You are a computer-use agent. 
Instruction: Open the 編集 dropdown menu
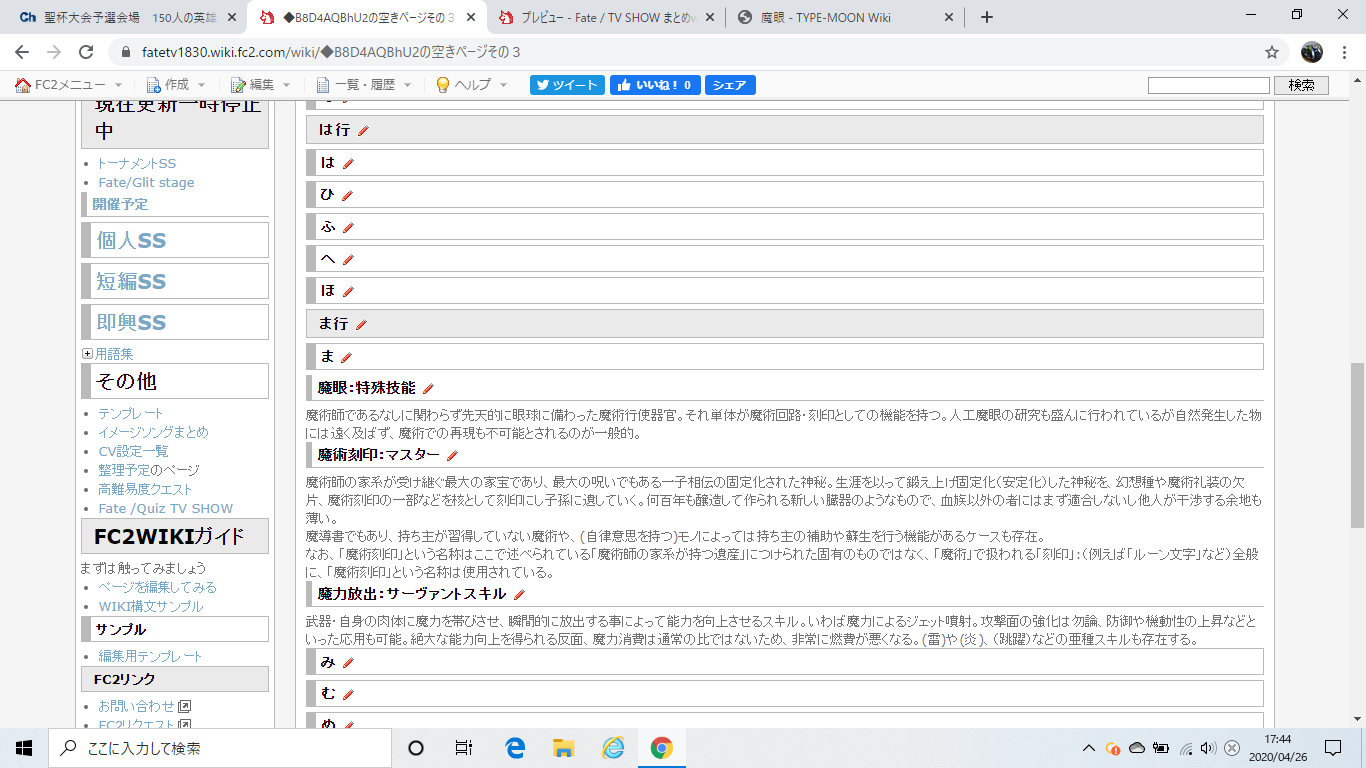pyautogui.click(x=260, y=85)
